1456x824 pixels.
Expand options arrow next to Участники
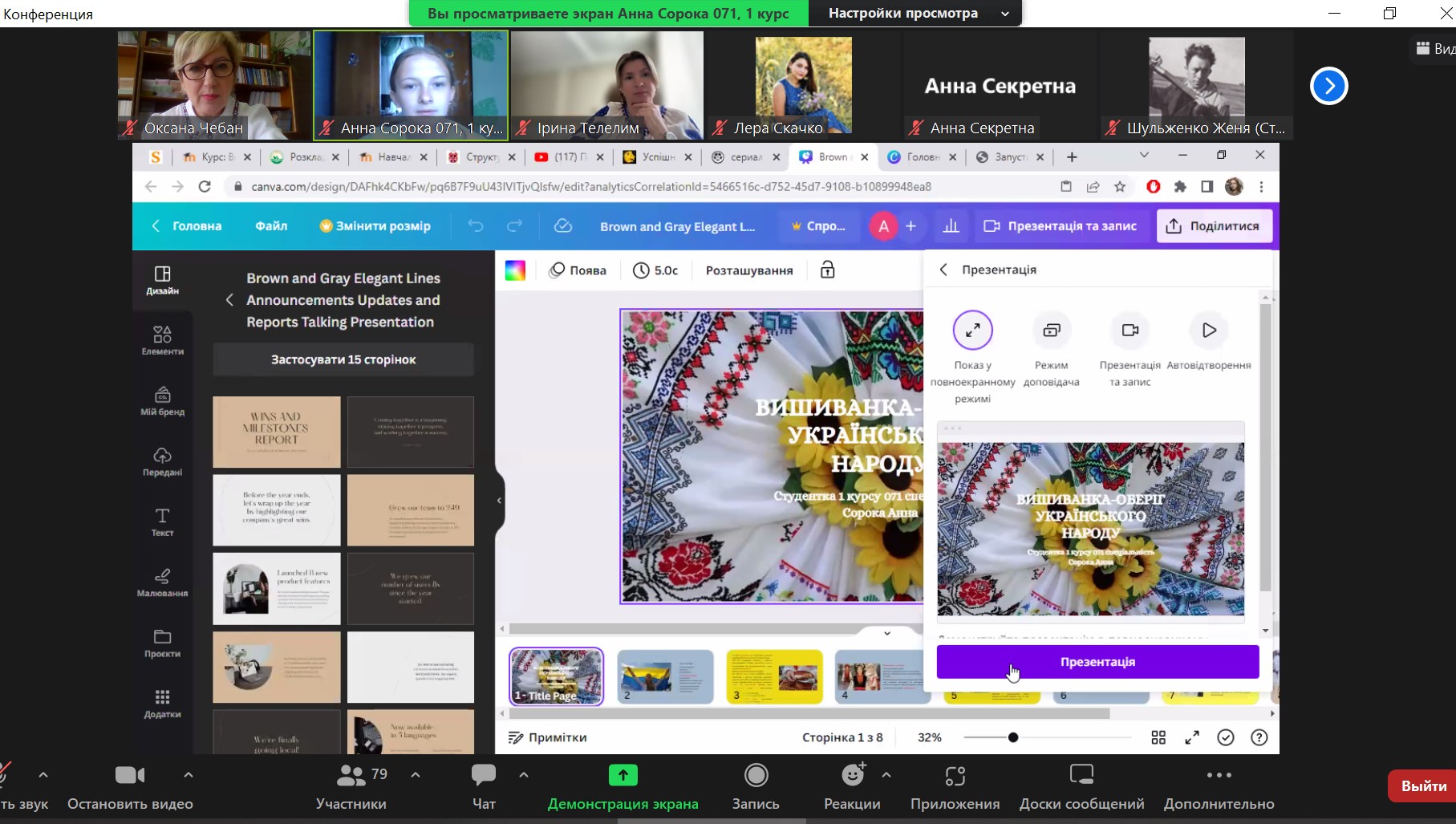click(416, 775)
